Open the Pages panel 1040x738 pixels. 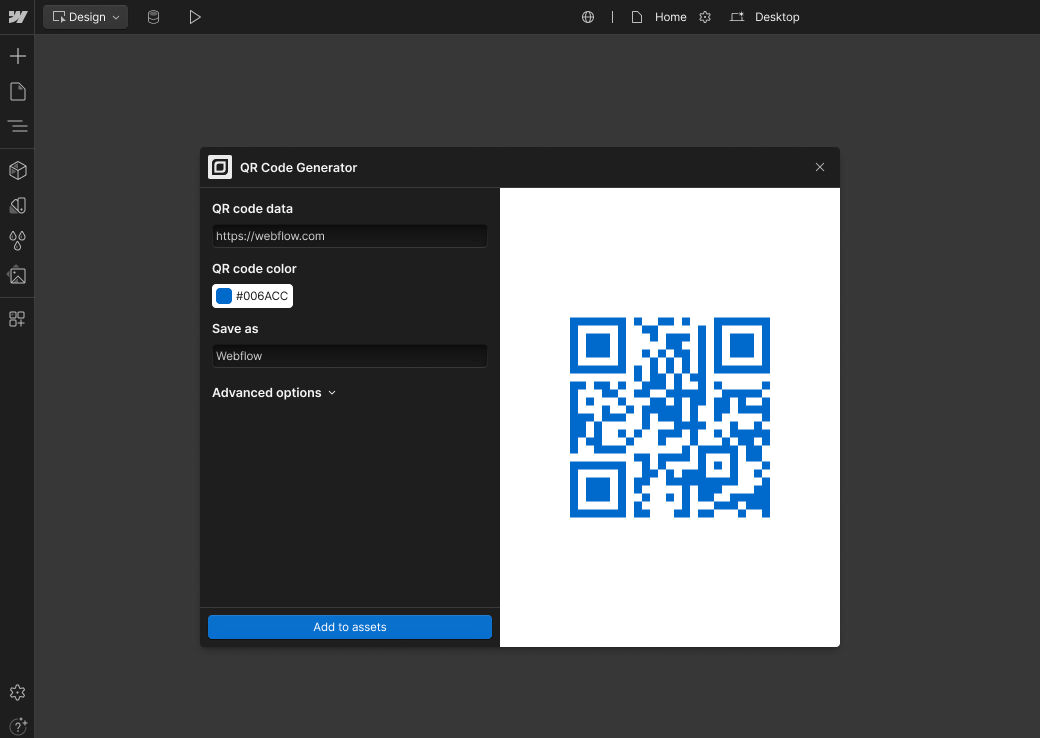tap(18, 92)
